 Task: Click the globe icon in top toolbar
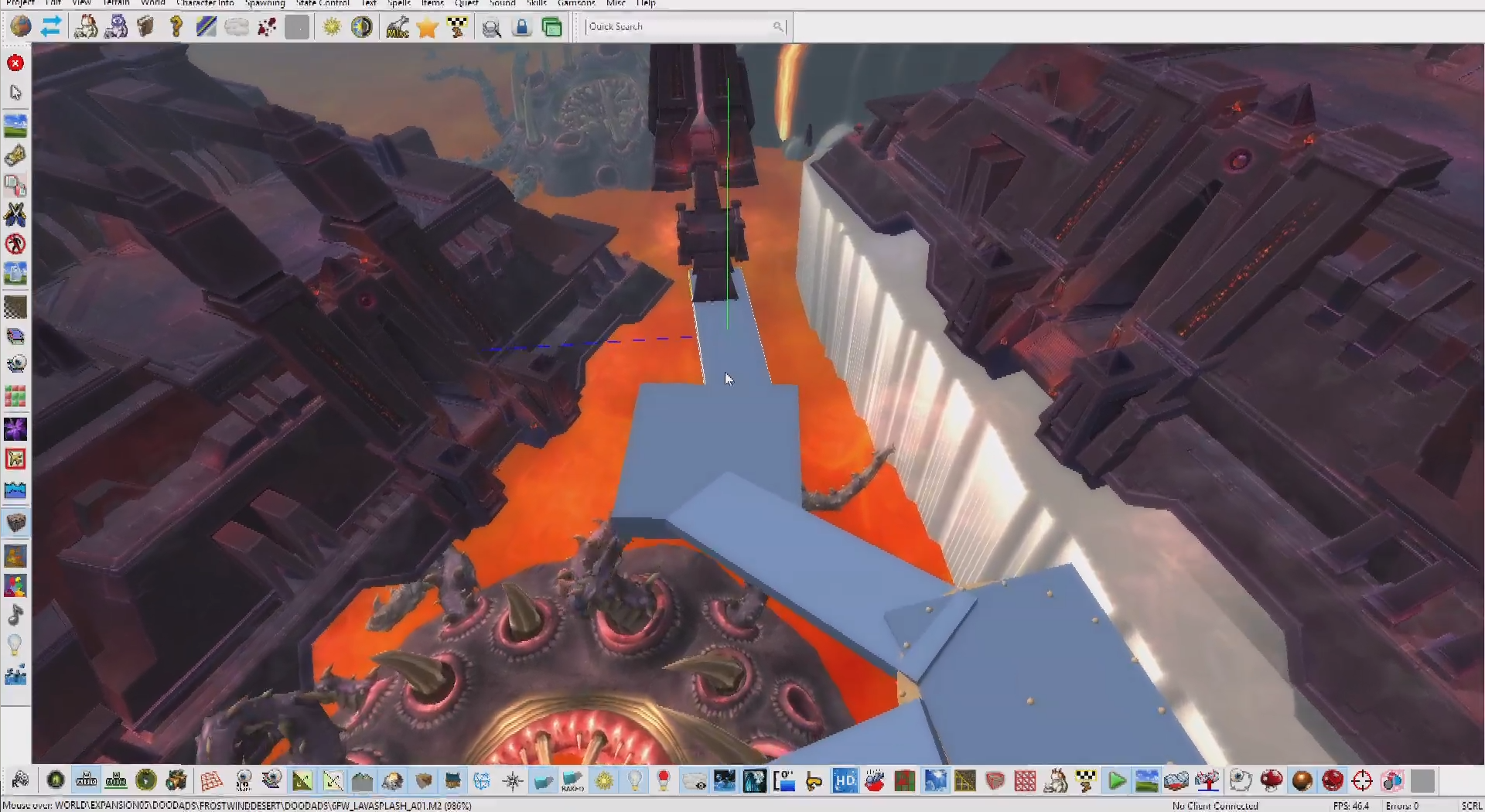point(21,27)
